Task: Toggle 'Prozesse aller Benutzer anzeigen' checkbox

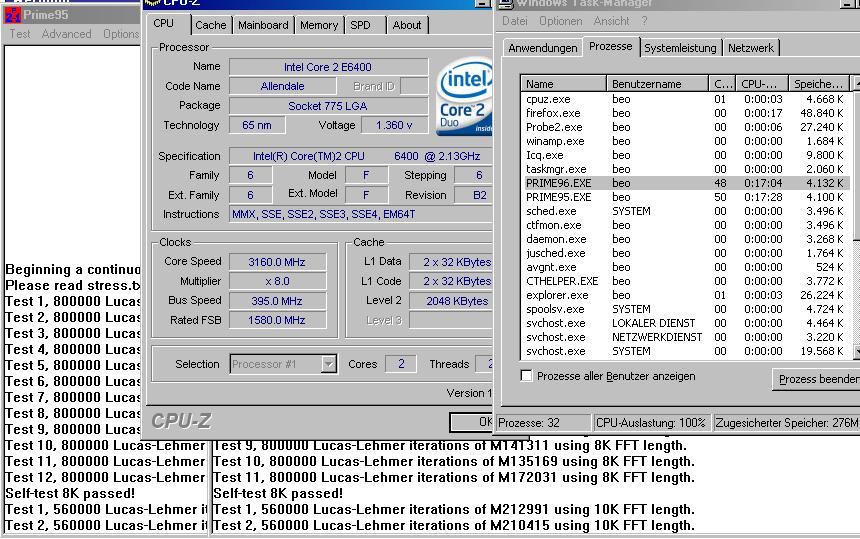Action: tap(526, 376)
